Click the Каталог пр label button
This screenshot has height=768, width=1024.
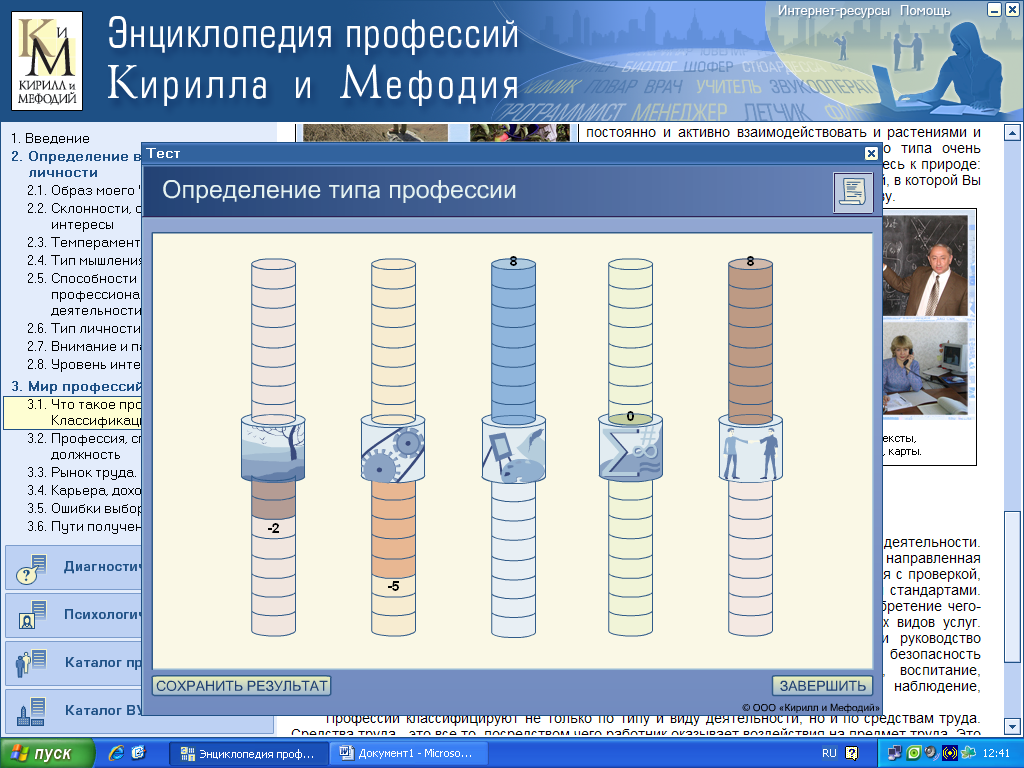(x=103, y=662)
